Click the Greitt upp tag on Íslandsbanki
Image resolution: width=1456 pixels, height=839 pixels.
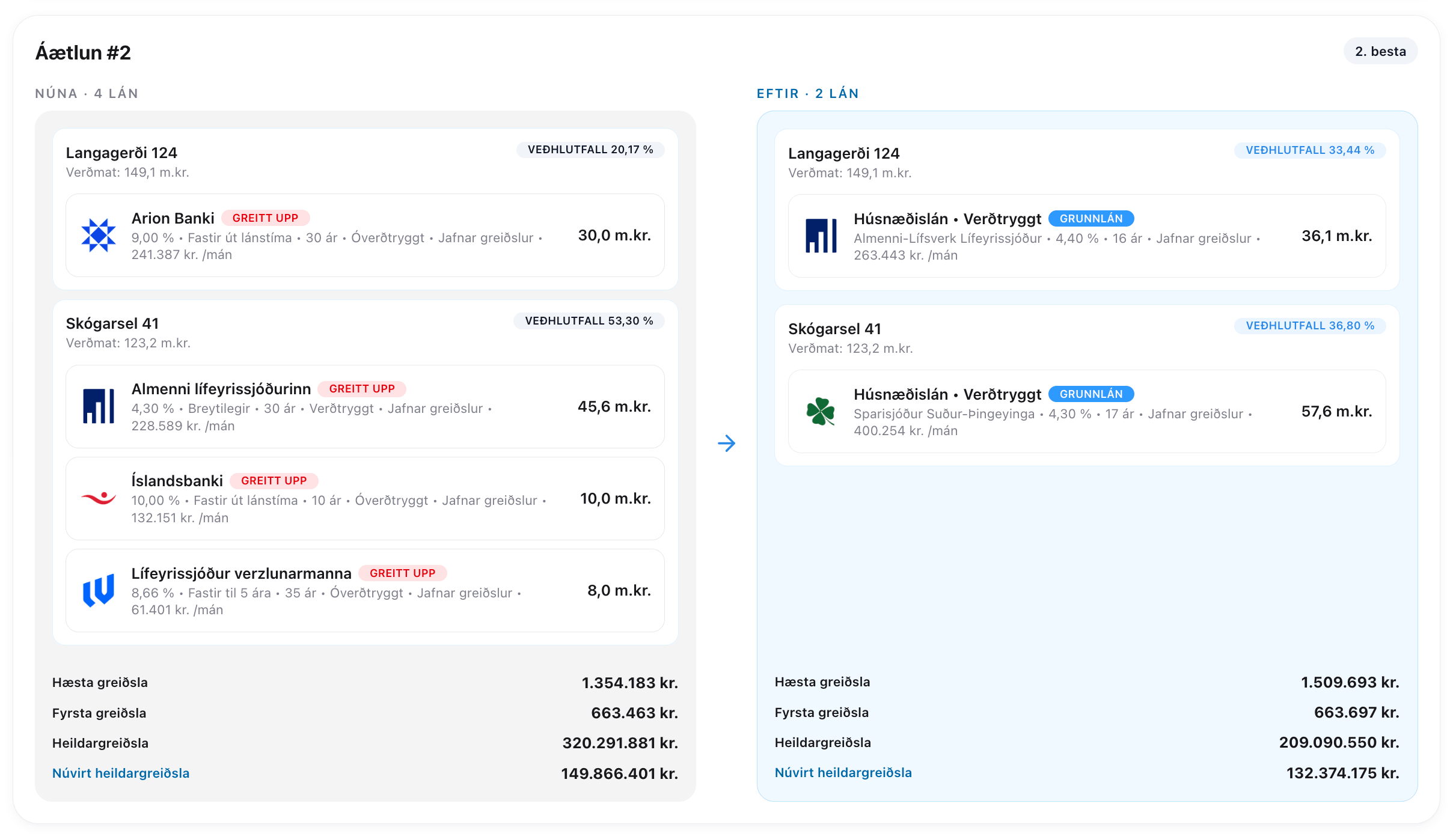point(274,481)
